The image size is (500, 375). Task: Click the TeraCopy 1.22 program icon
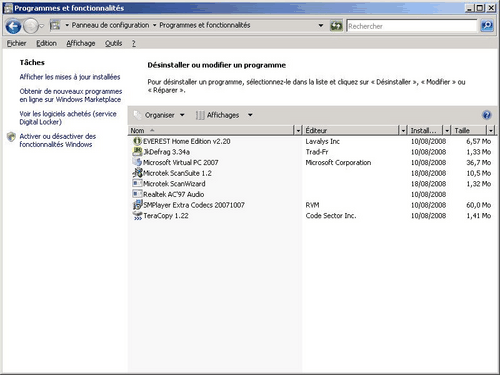(x=137, y=216)
